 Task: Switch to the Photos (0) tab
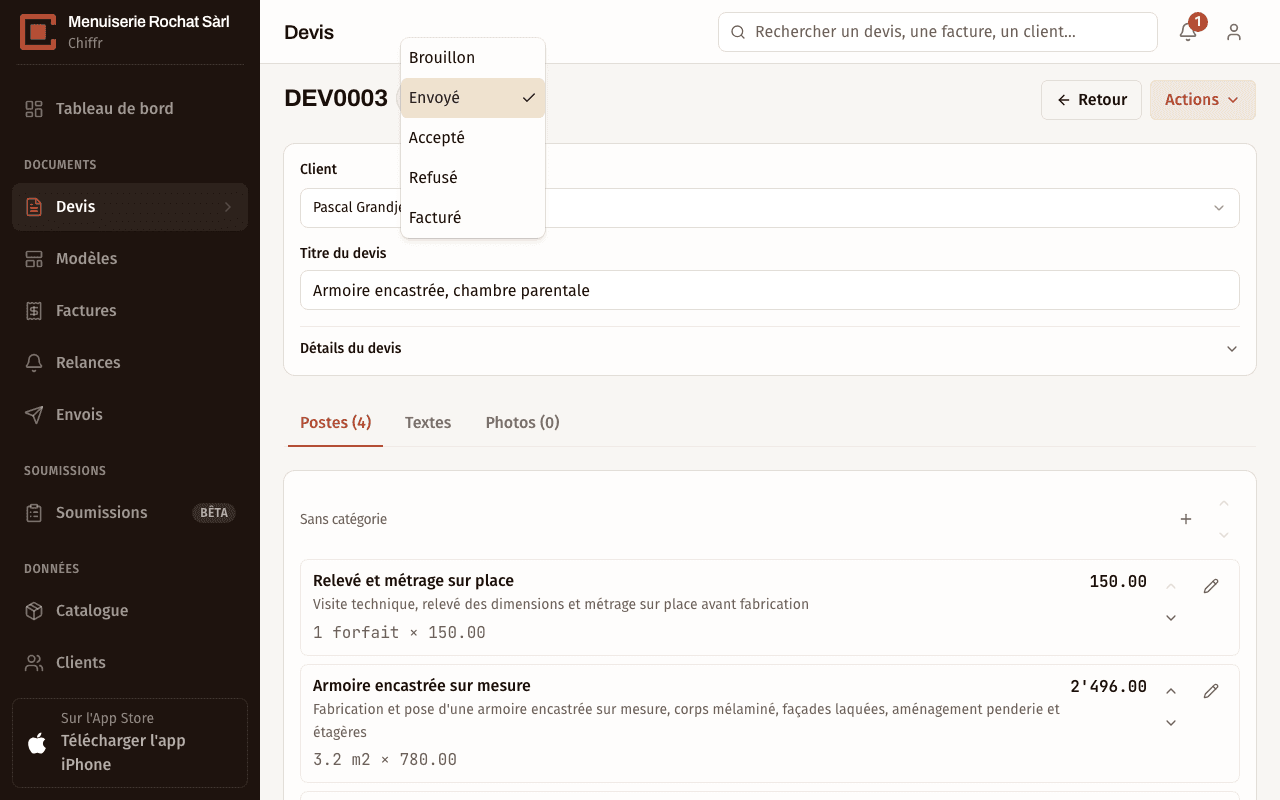coord(522,423)
